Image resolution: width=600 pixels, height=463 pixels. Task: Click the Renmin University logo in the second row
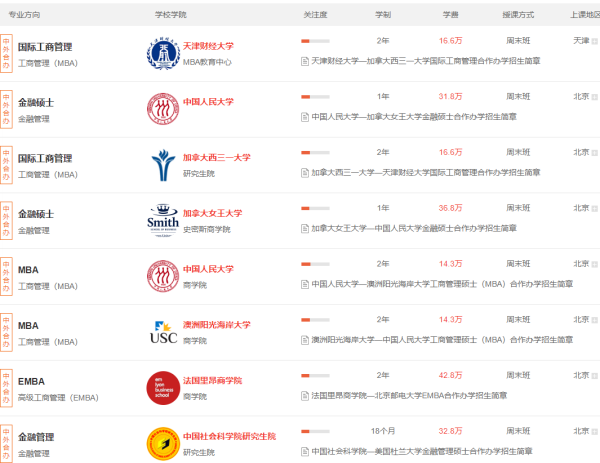click(x=160, y=108)
